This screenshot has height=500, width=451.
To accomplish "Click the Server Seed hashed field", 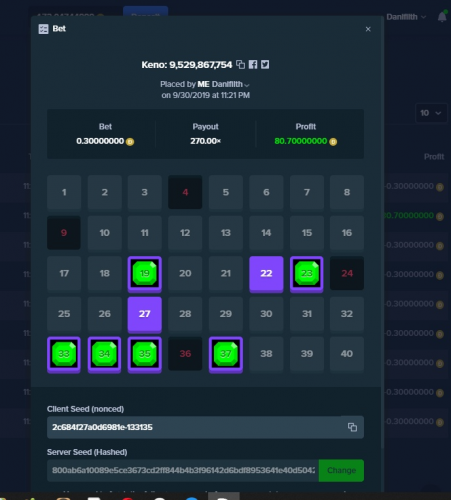I will pos(183,470).
